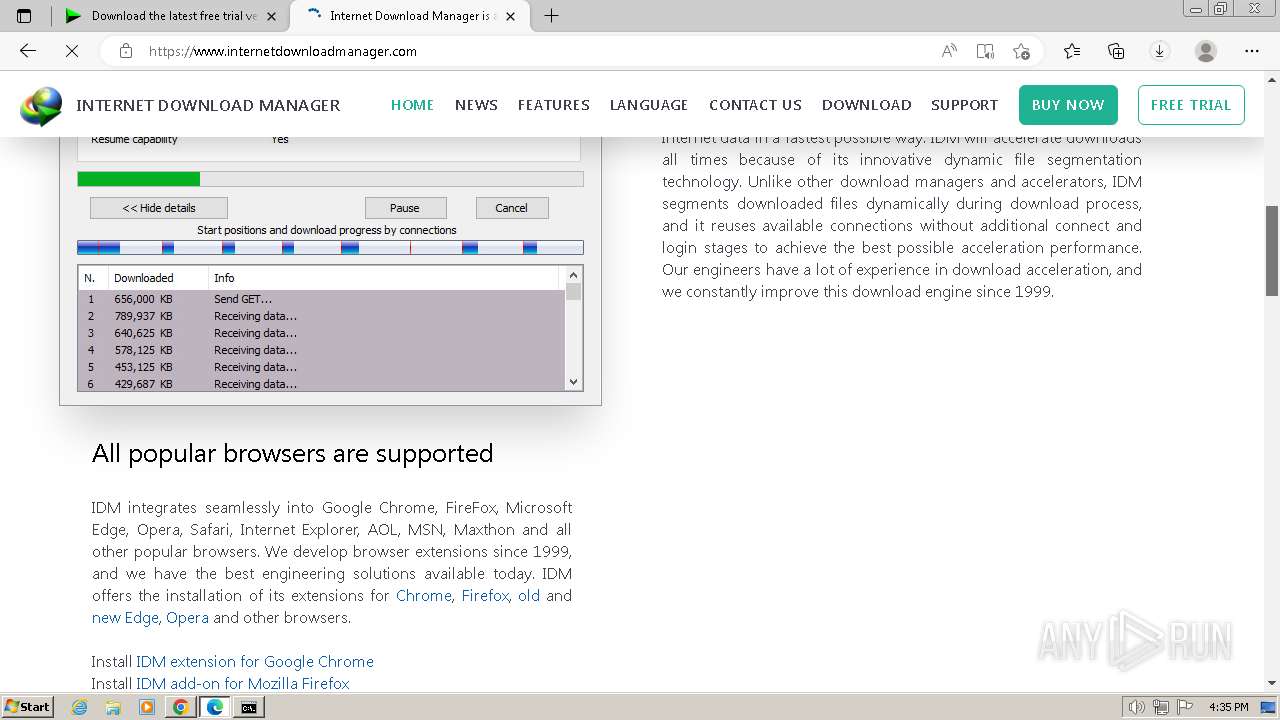Open Command Prompt taskbar window
This screenshot has width=1280, height=720.
point(249,707)
